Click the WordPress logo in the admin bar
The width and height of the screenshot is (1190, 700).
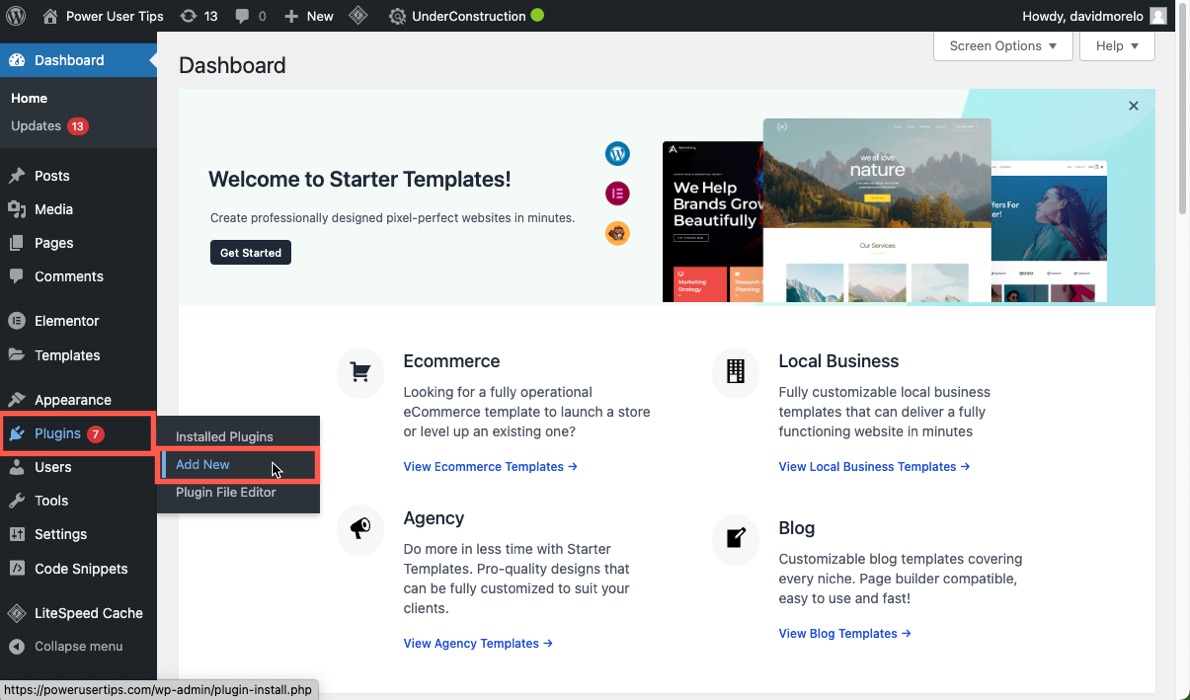(15, 15)
